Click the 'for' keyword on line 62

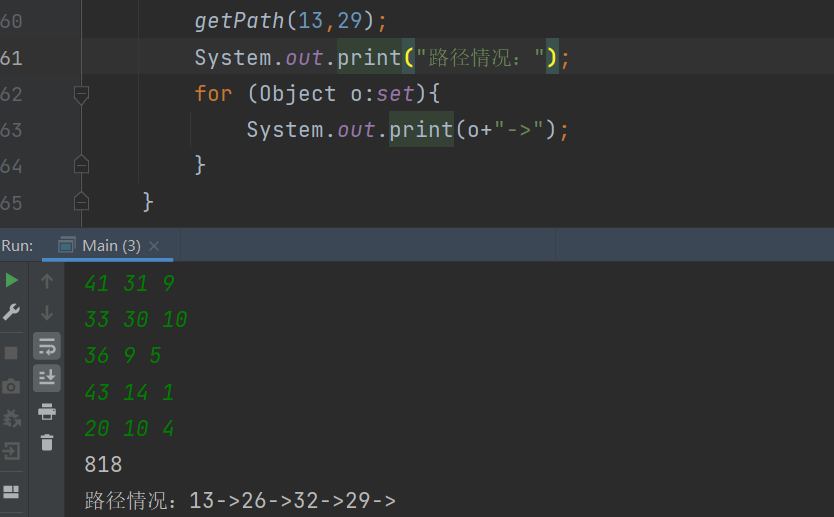pyautogui.click(x=213, y=94)
